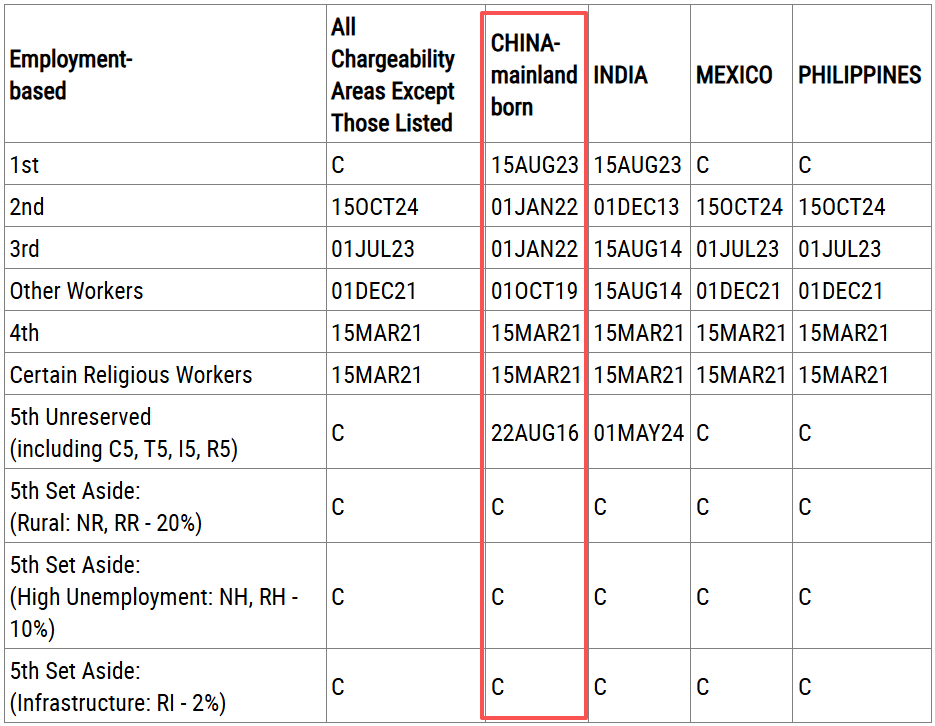
Task: Click the CHINA-mainland born column header
Action: [x=534, y=75]
